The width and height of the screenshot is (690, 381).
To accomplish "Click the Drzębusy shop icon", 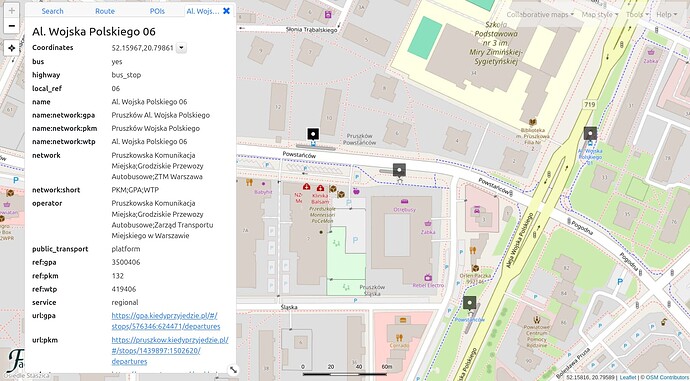I will pyautogui.click(x=404, y=201).
